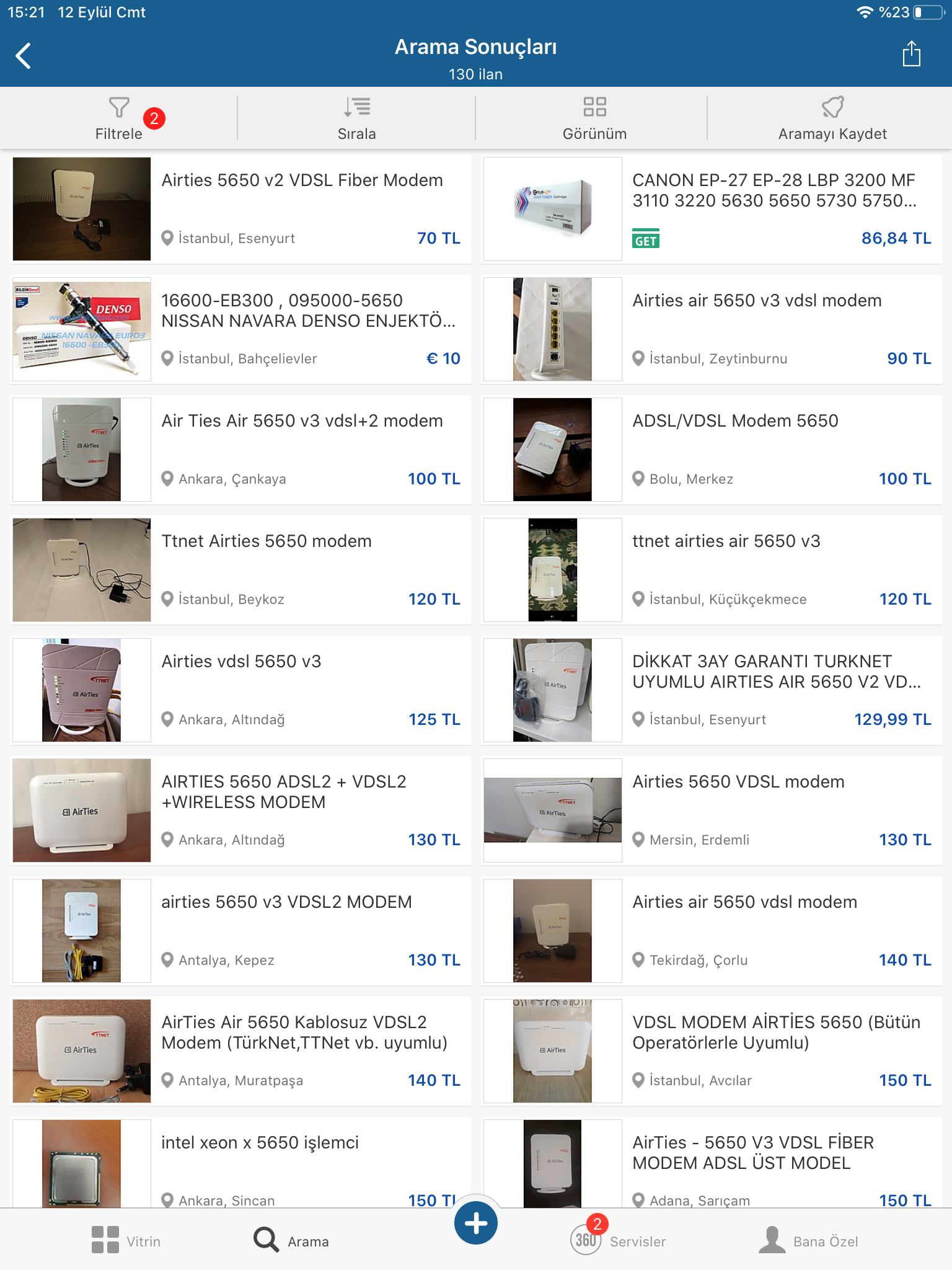Open the ADSL/VDSL Modem 5650 listing

(712, 450)
